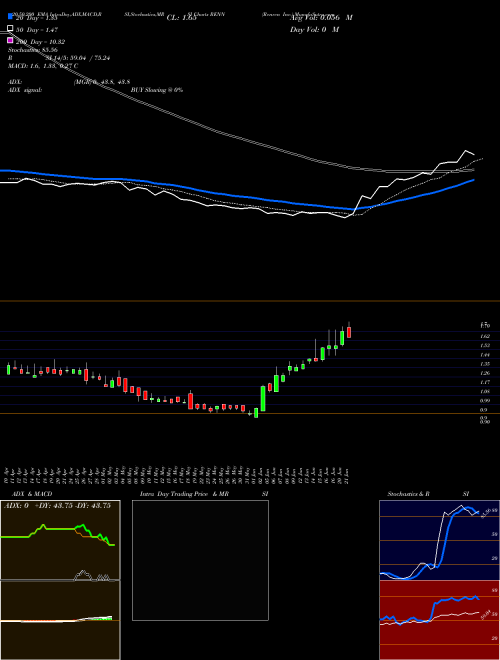Click the peak of the white price line
The image size is (500, 660).
tap(465, 151)
